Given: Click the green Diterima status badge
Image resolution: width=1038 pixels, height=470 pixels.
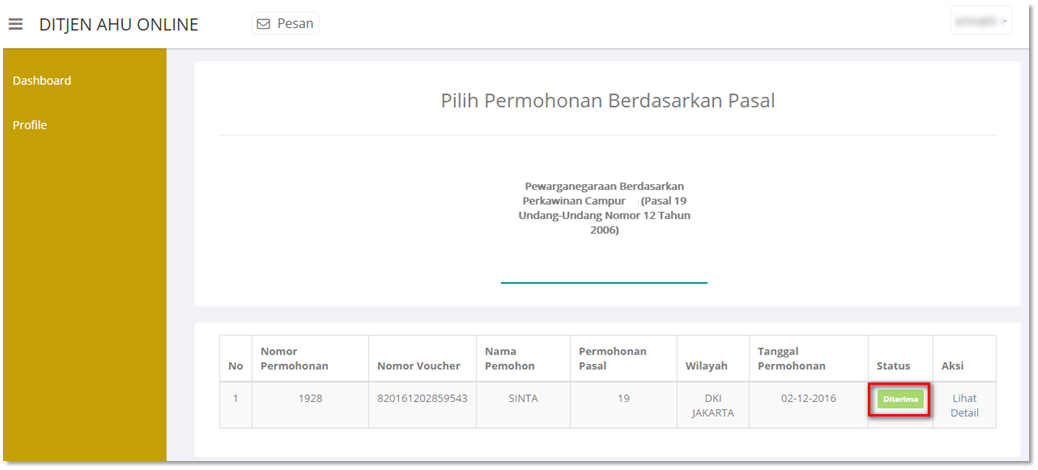Looking at the screenshot, I should pyautogui.click(x=900, y=399).
